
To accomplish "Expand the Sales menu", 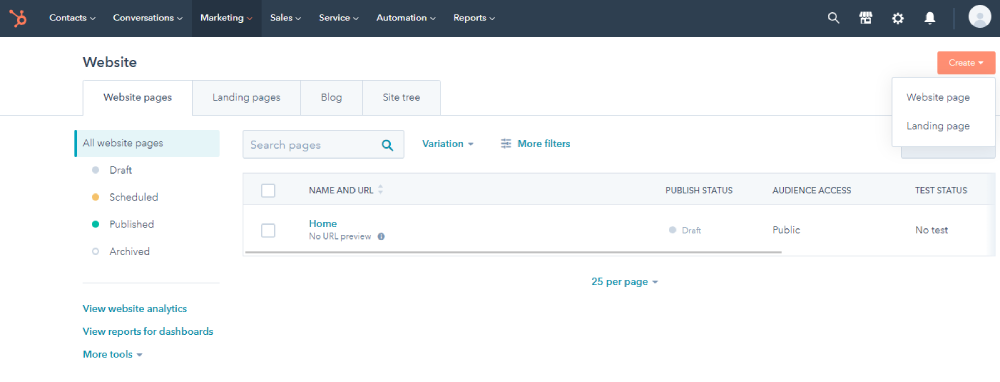I will click(x=285, y=18).
